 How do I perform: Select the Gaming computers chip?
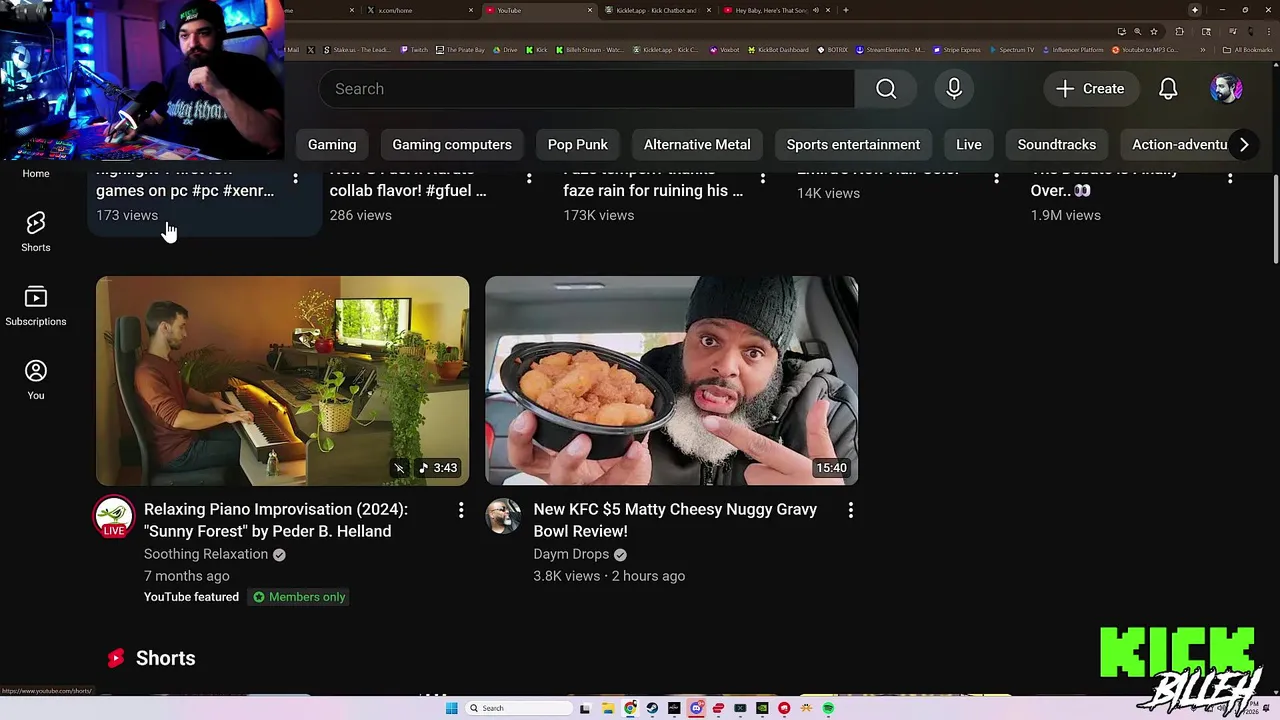tap(452, 145)
